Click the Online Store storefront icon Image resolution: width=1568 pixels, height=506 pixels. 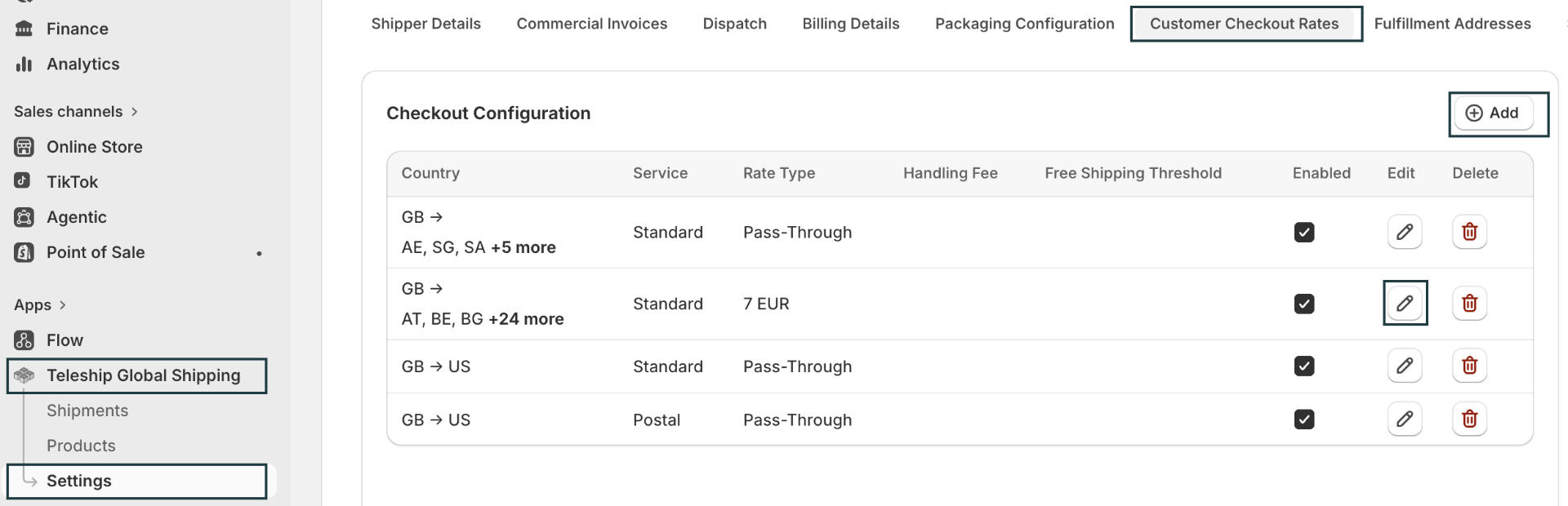click(24, 147)
